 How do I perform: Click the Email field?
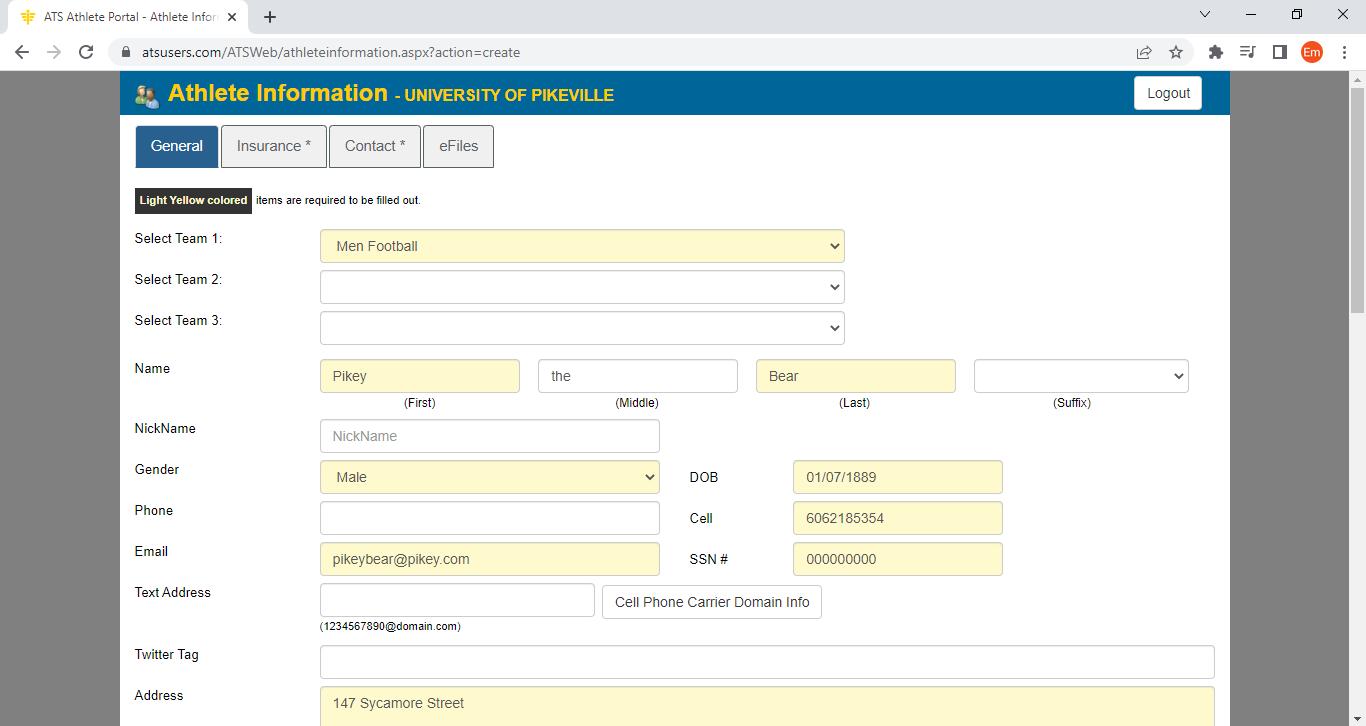point(490,559)
